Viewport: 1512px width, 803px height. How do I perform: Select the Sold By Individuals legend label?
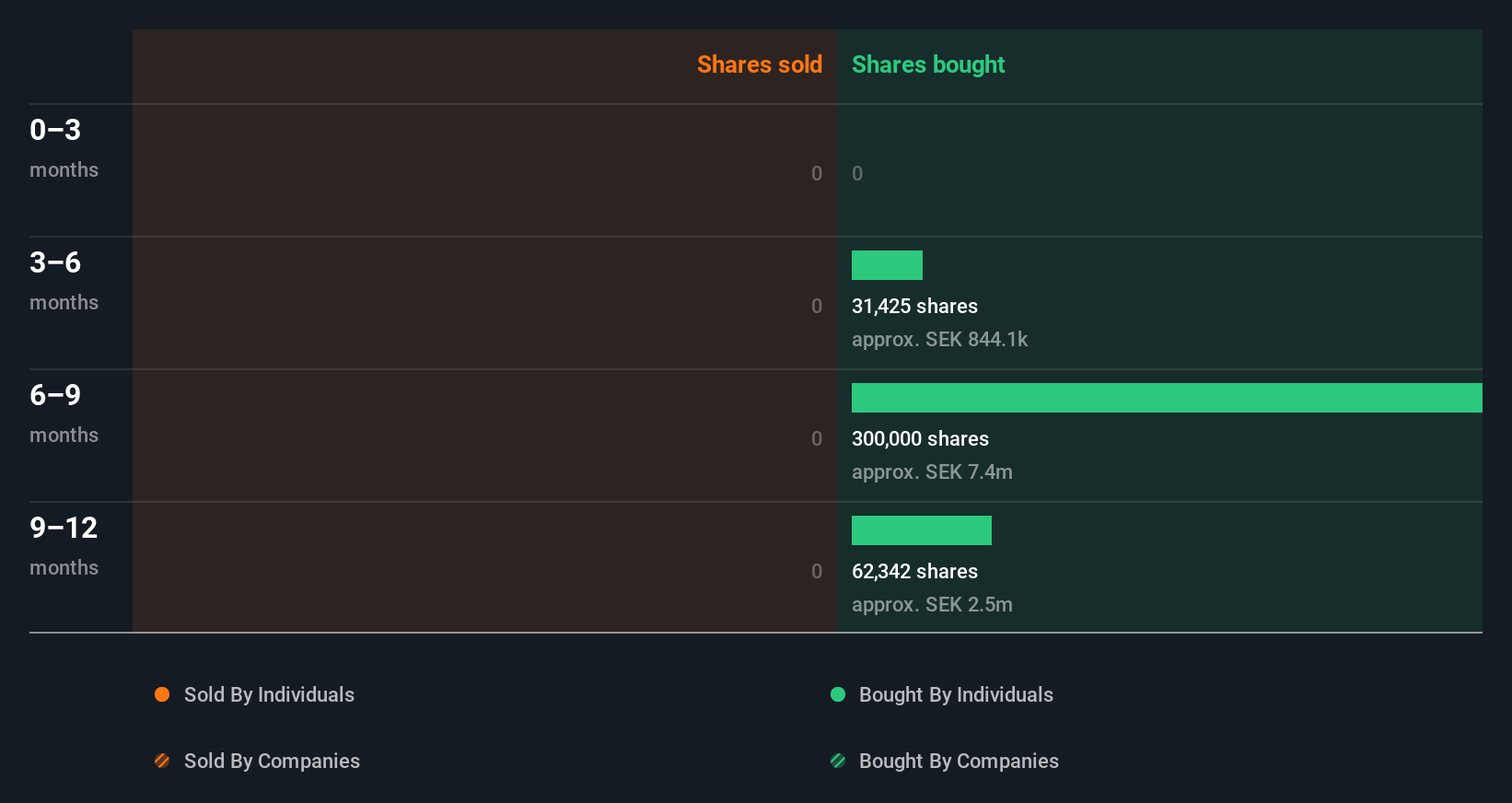pyautogui.click(x=269, y=694)
